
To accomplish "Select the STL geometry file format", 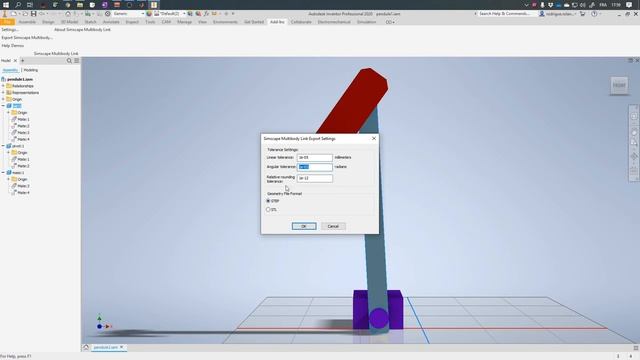I will click(268, 210).
